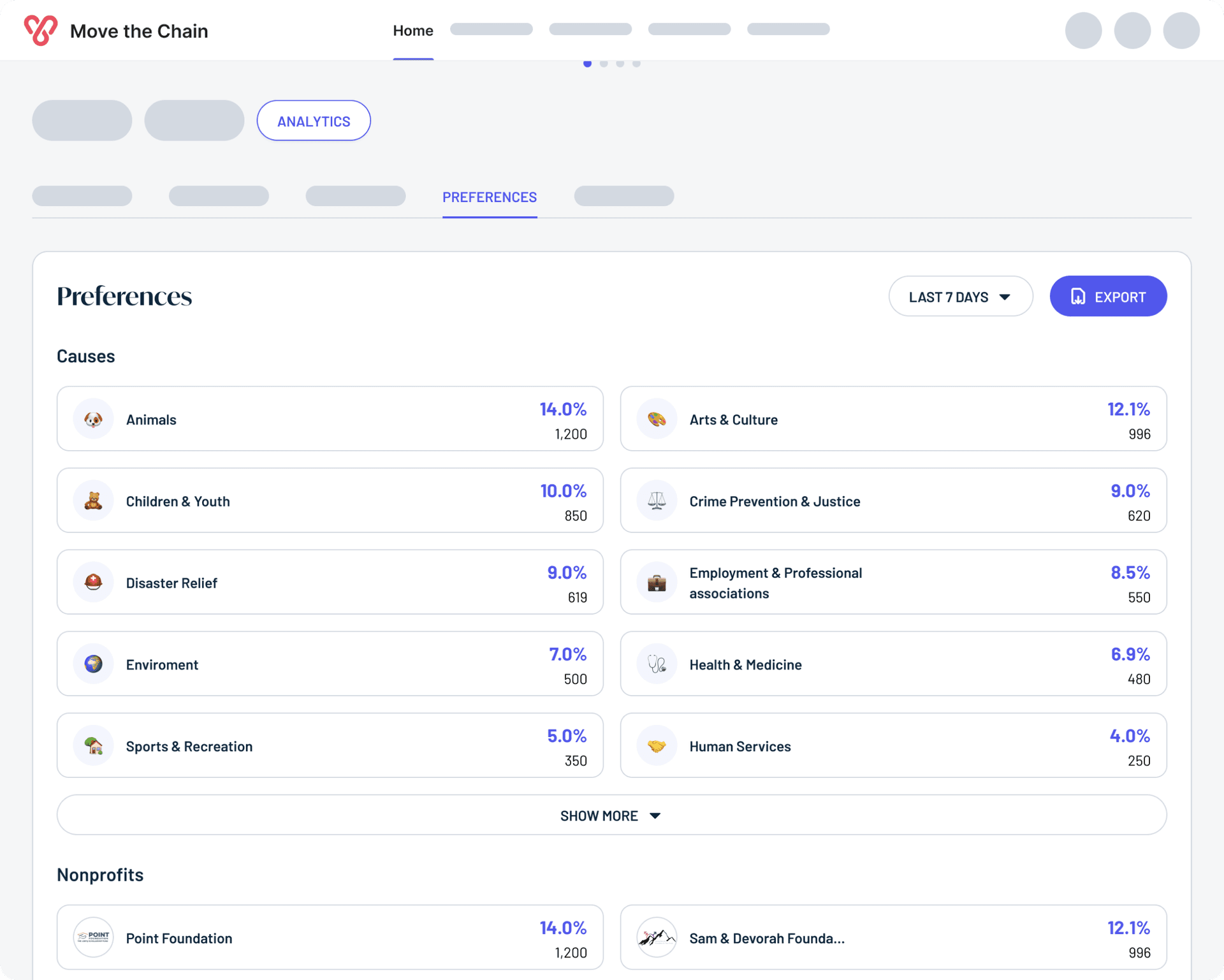
Task: Click the Employment briefcase icon
Action: tap(657, 582)
